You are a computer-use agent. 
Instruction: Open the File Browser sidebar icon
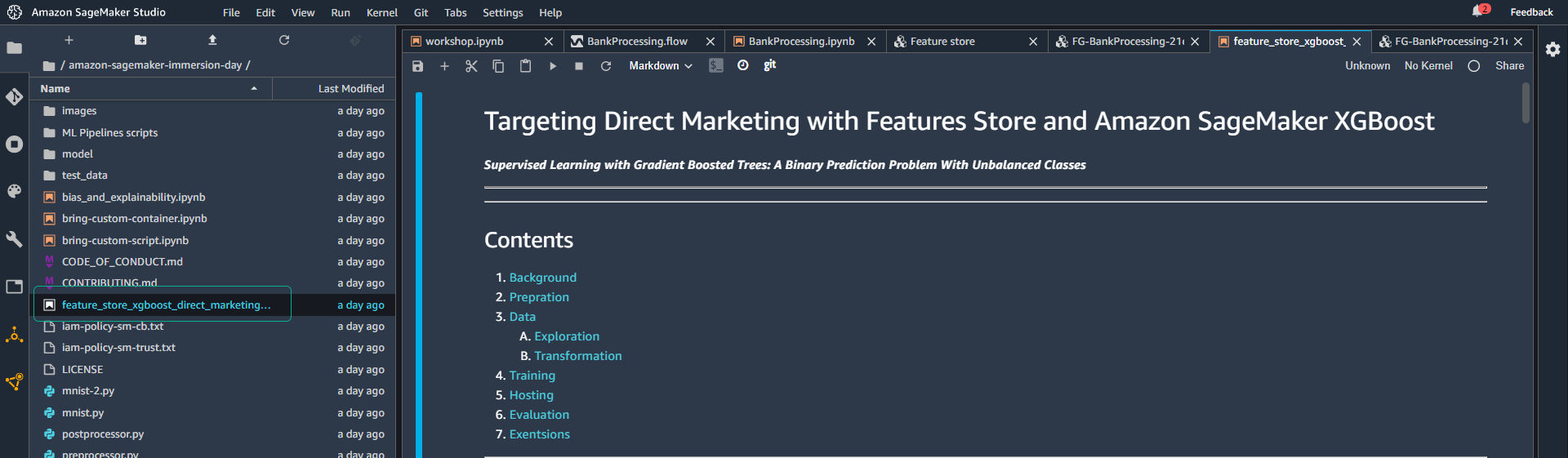pyautogui.click(x=15, y=48)
